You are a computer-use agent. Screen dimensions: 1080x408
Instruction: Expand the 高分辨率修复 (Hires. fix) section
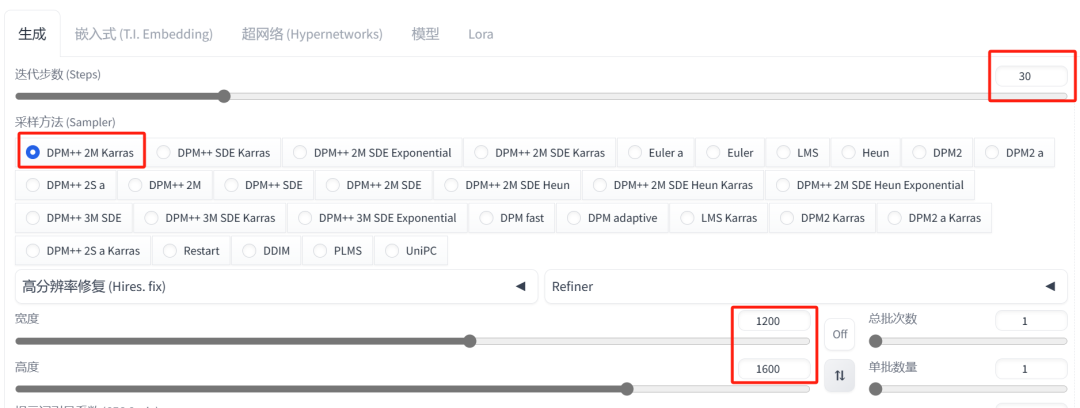[276, 286]
